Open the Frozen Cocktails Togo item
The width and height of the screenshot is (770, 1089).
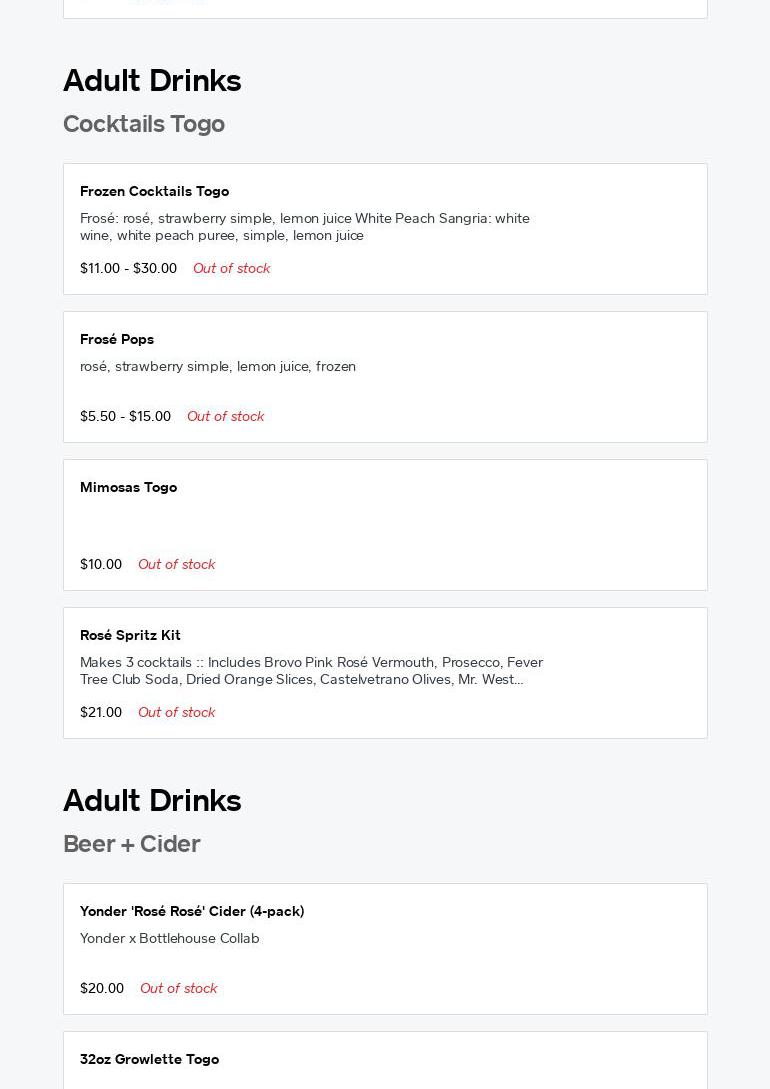[154, 191]
